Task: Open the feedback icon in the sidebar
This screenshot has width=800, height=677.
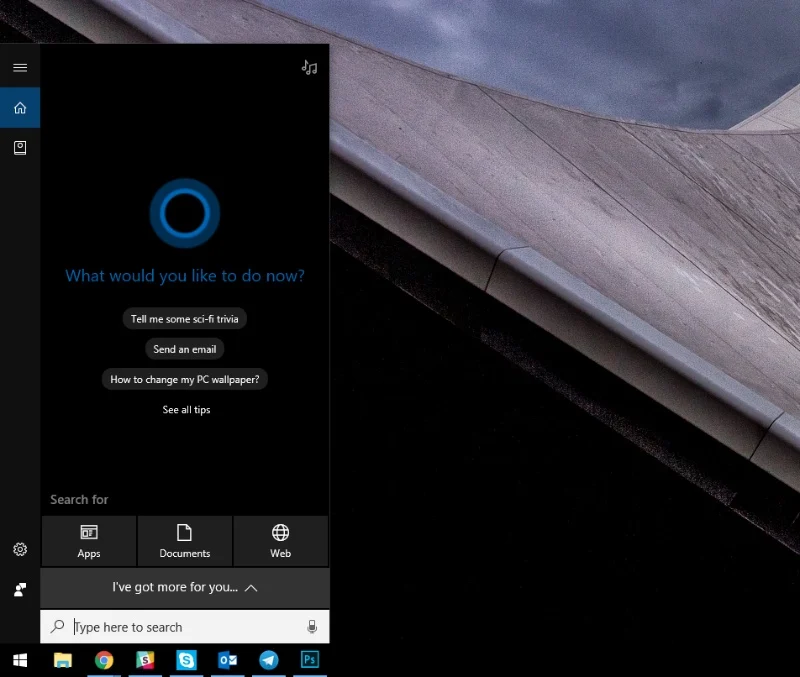Action: [20, 590]
